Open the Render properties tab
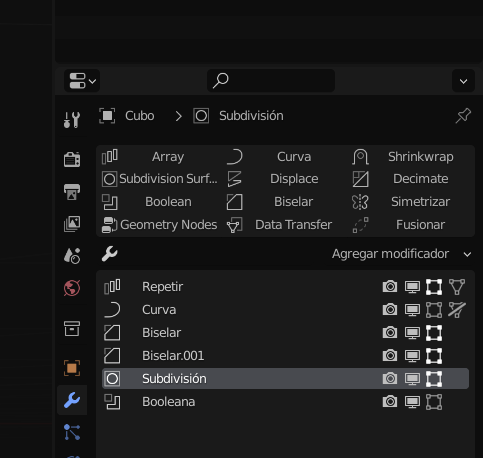Image resolution: width=483 pixels, height=458 pixels. click(x=72, y=159)
